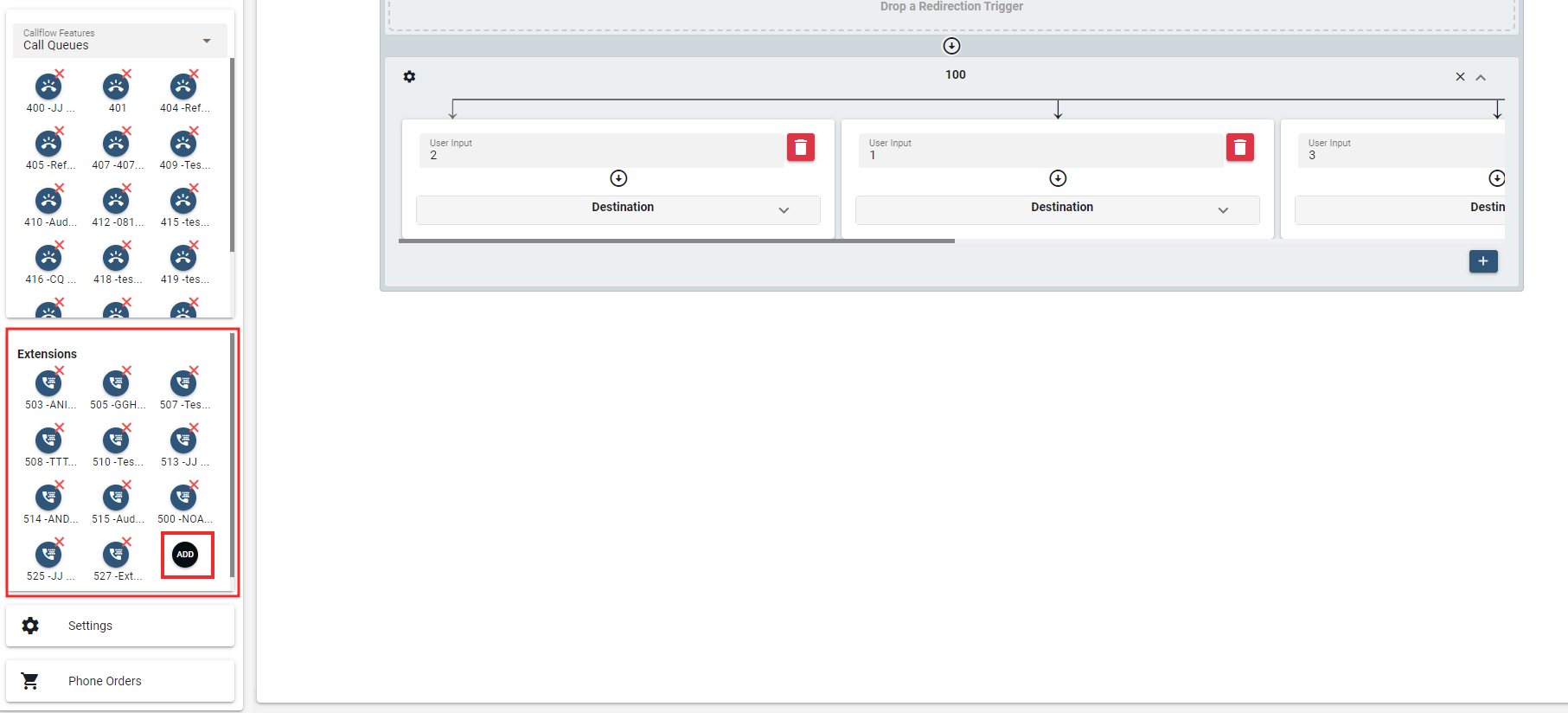The width and height of the screenshot is (1568, 713).
Task: Click the User Input 2 field
Action: (601, 151)
